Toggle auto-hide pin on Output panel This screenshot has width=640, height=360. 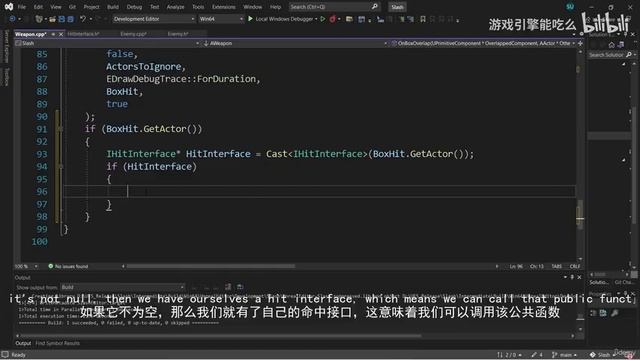572,277
